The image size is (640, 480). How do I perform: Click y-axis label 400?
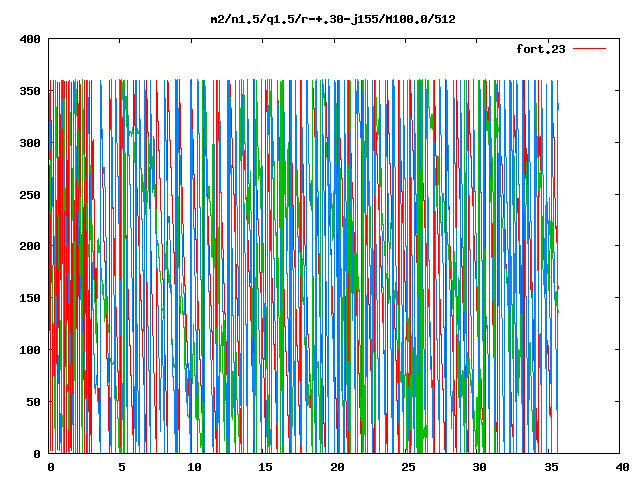coord(30,40)
